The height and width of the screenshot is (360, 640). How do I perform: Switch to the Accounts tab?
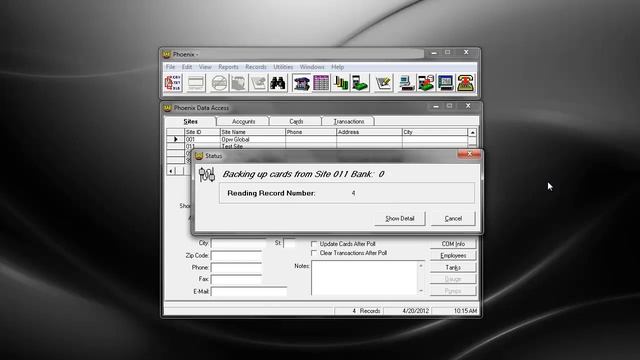click(x=243, y=122)
